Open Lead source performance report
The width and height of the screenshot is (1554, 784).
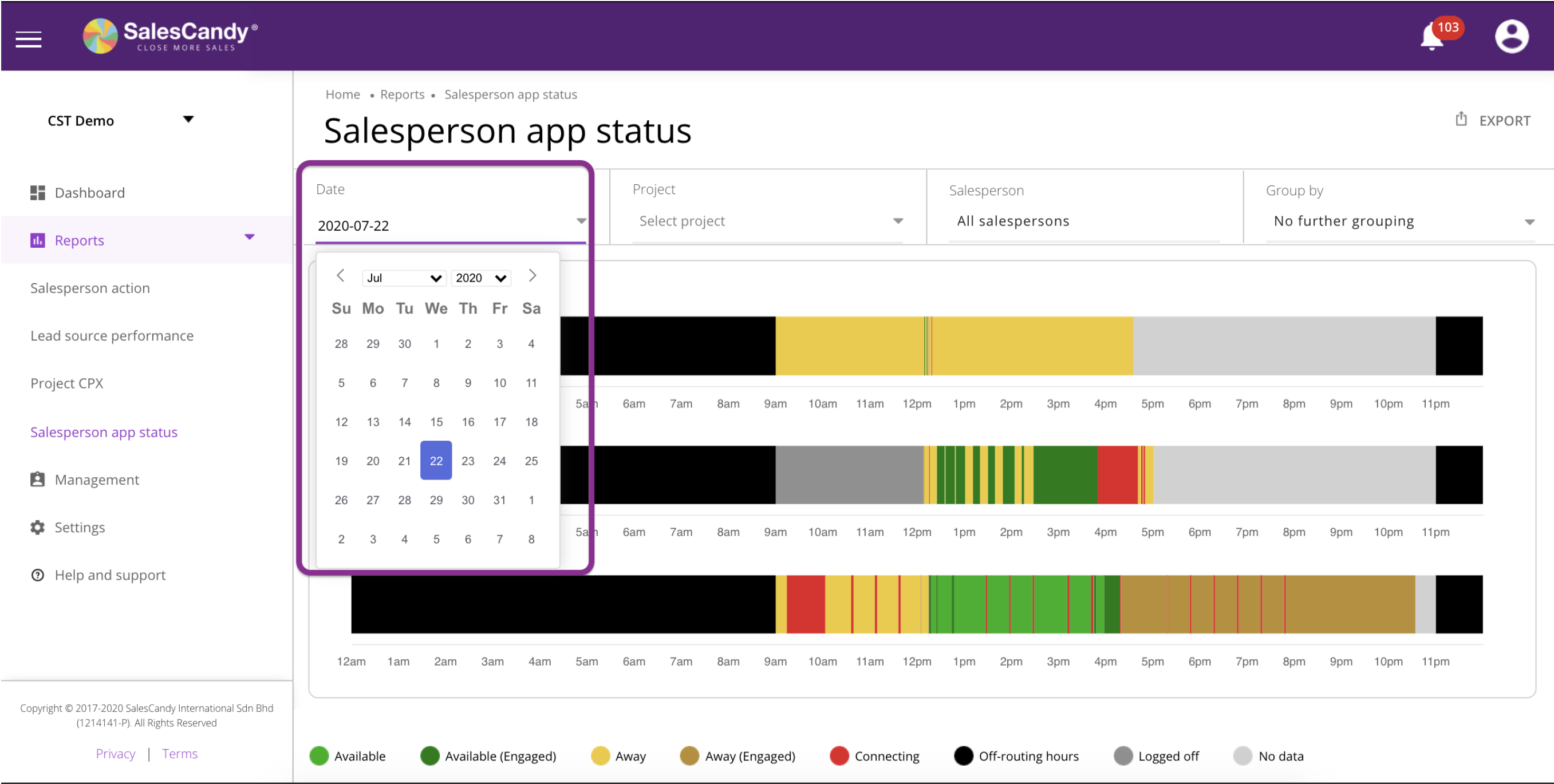[x=112, y=335]
